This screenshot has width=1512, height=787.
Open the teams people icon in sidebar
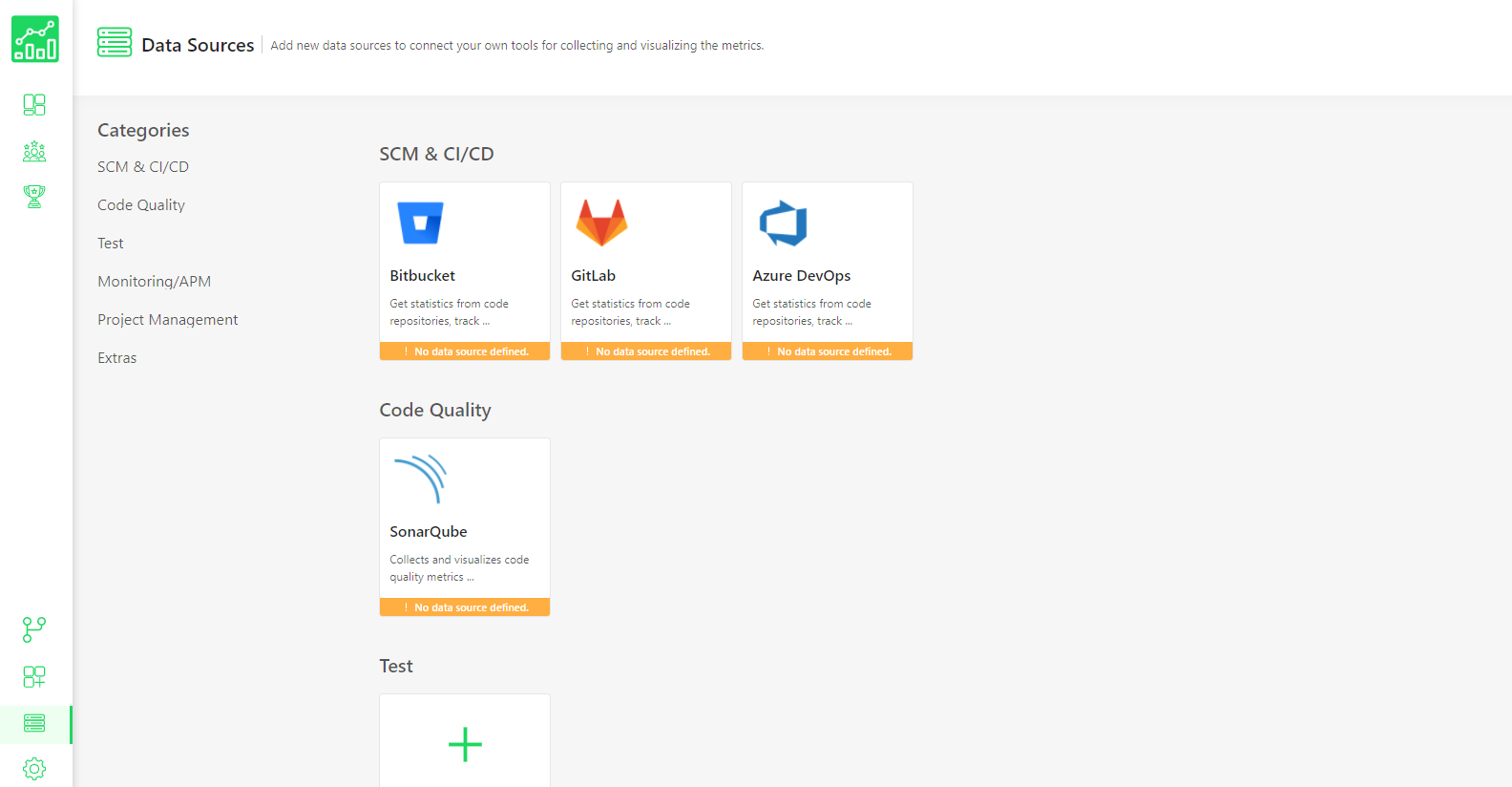(x=34, y=151)
